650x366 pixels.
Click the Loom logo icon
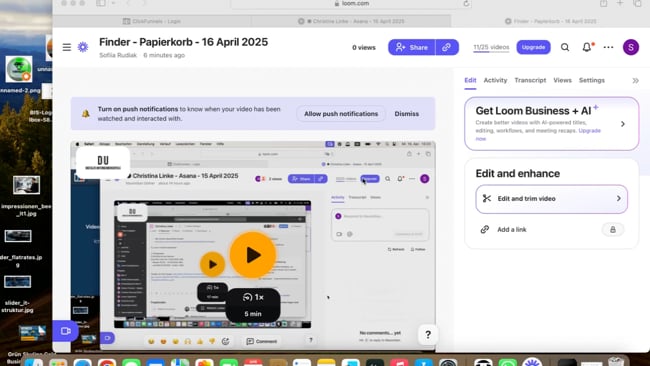point(83,47)
